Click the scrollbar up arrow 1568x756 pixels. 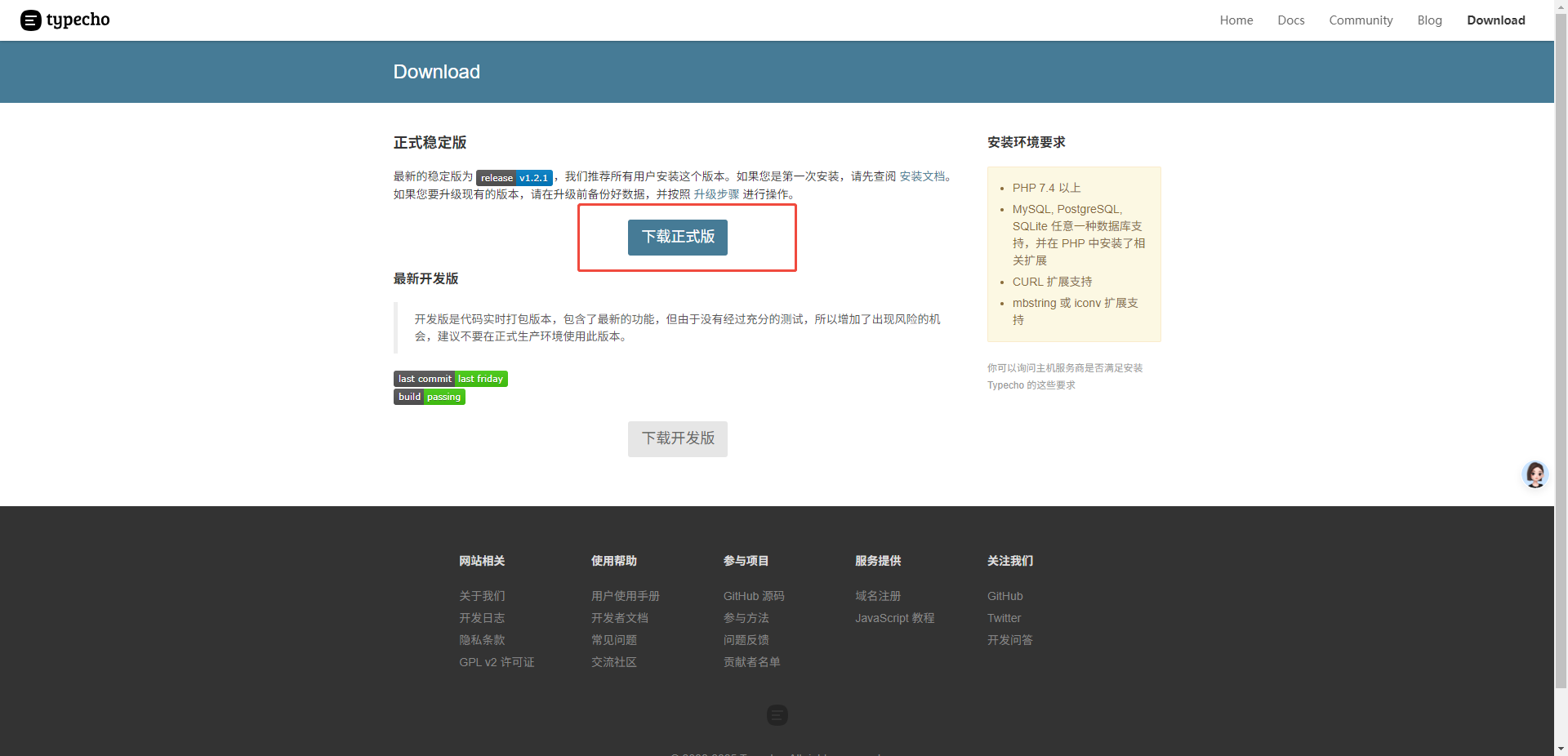[x=1561, y=7]
